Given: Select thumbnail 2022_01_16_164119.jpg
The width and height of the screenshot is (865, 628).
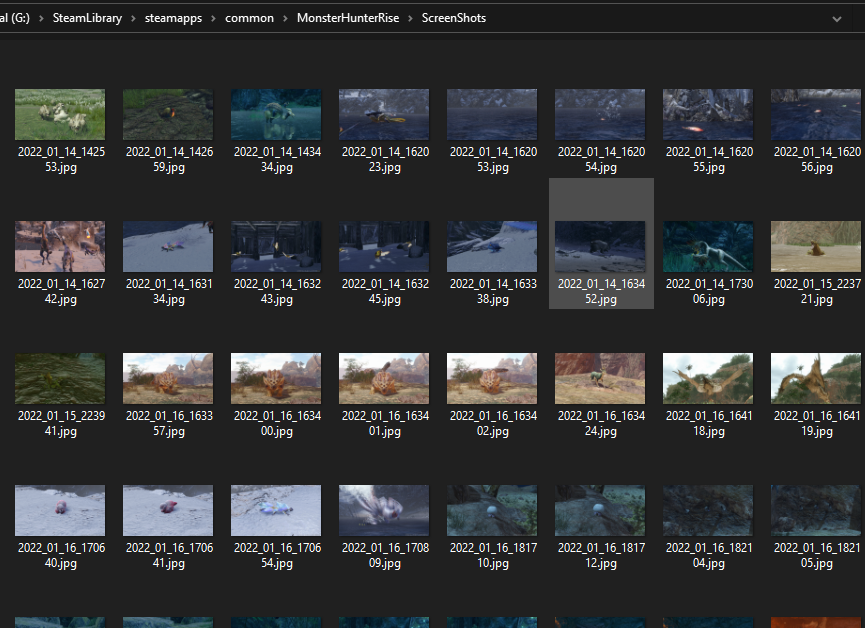Looking at the screenshot, I should tap(816, 378).
